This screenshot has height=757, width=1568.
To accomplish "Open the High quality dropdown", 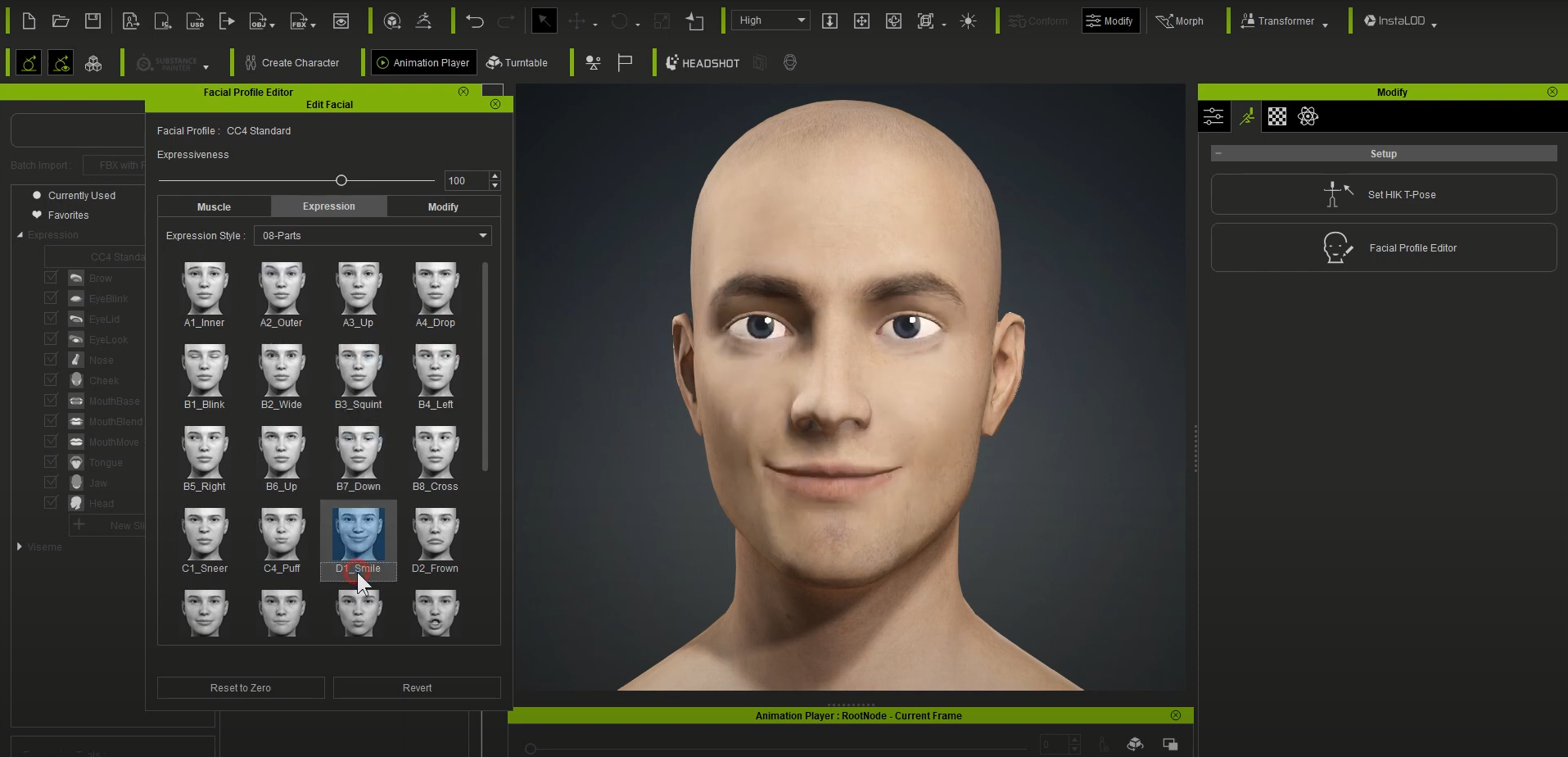I will click(770, 20).
